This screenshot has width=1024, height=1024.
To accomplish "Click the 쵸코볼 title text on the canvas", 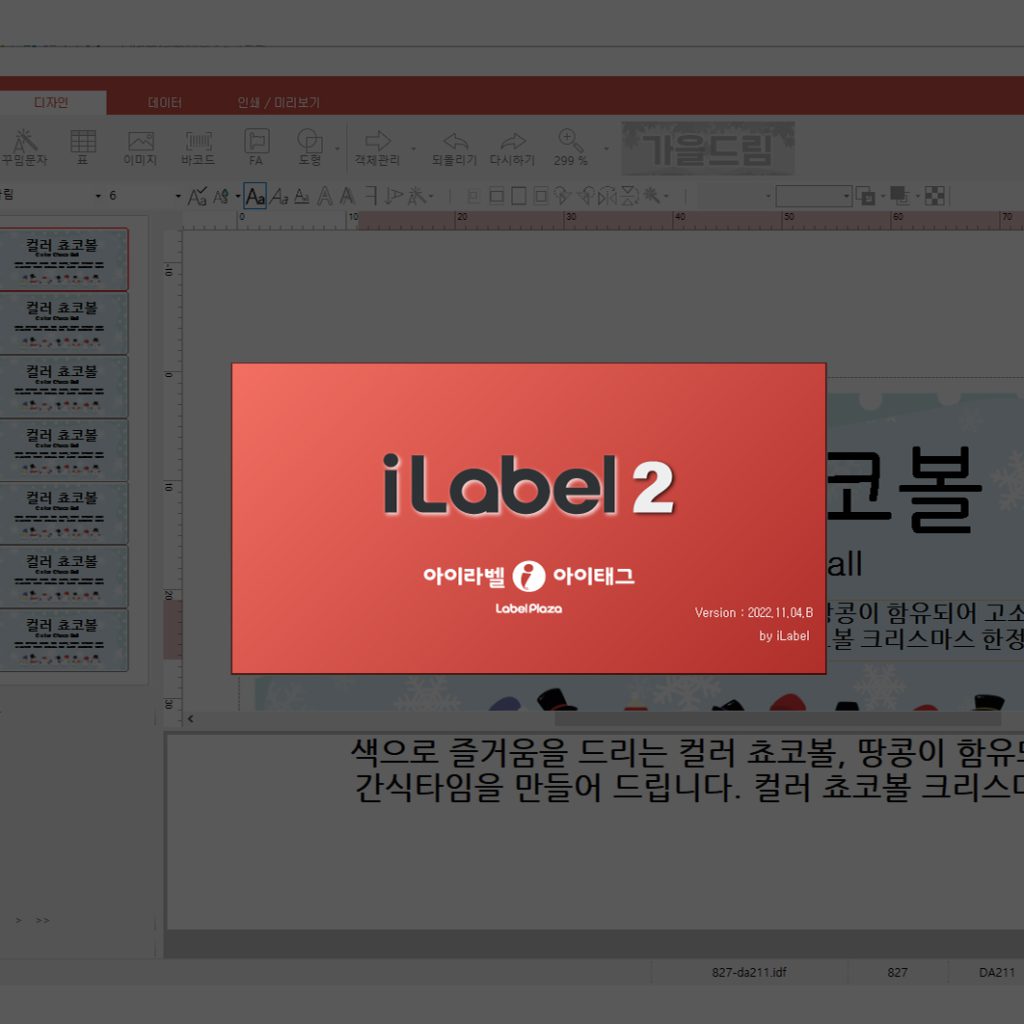I will [904, 488].
